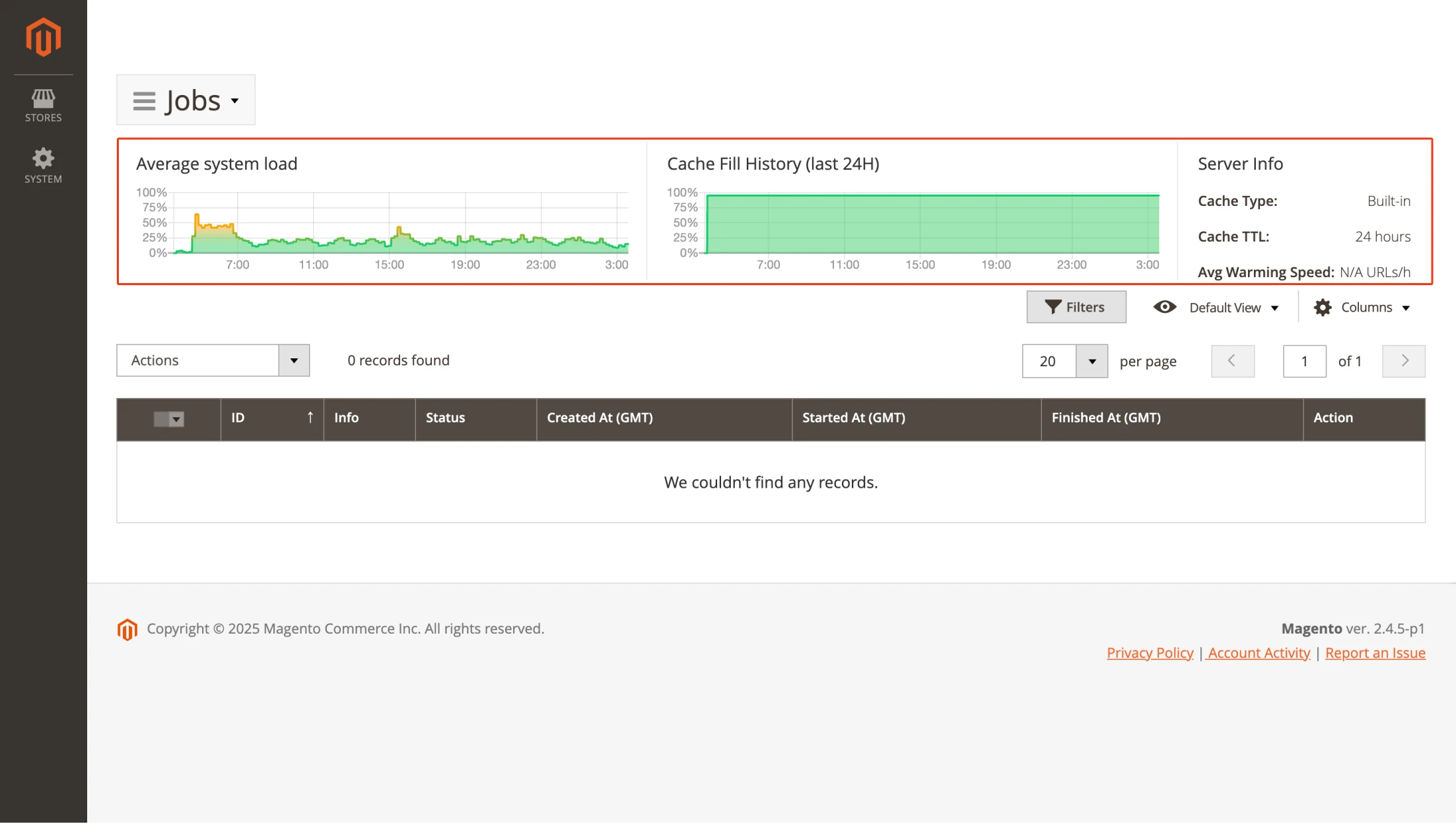Click the hamburger icon beside Jobs
This screenshot has height=823, width=1456.
coord(144,101)
